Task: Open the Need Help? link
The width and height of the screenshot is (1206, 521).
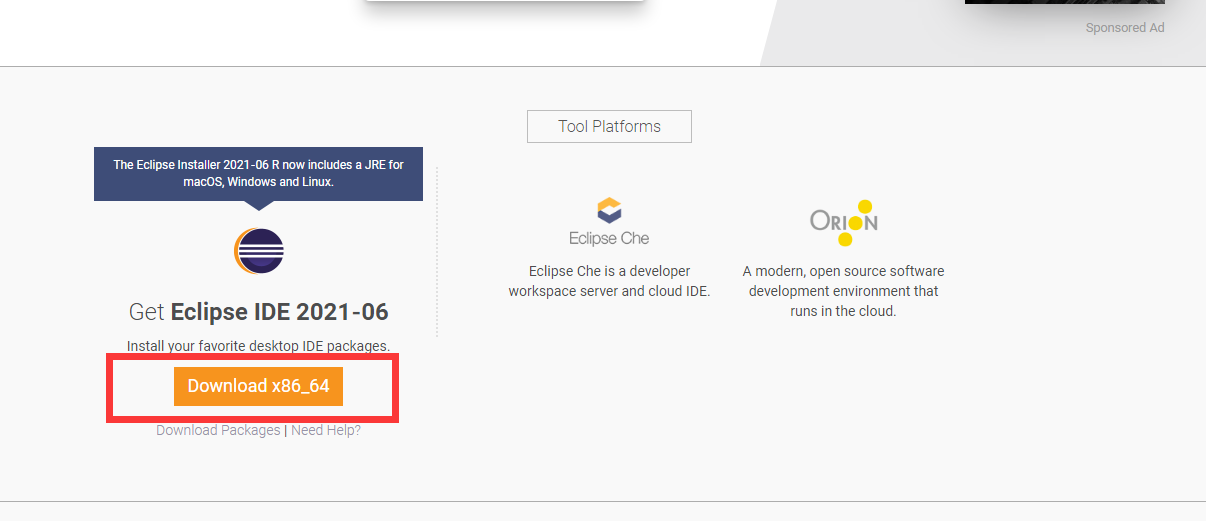Action: click(x=326, y=430)
